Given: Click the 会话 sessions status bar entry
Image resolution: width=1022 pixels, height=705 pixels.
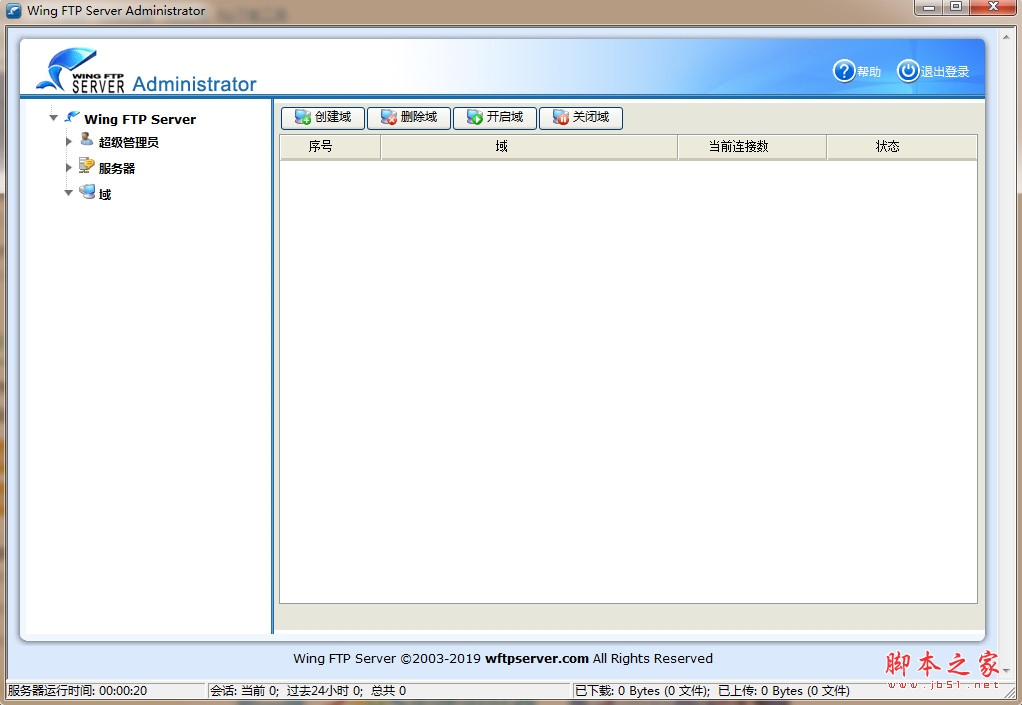Looking at the screenshot, I should point(390,691).
